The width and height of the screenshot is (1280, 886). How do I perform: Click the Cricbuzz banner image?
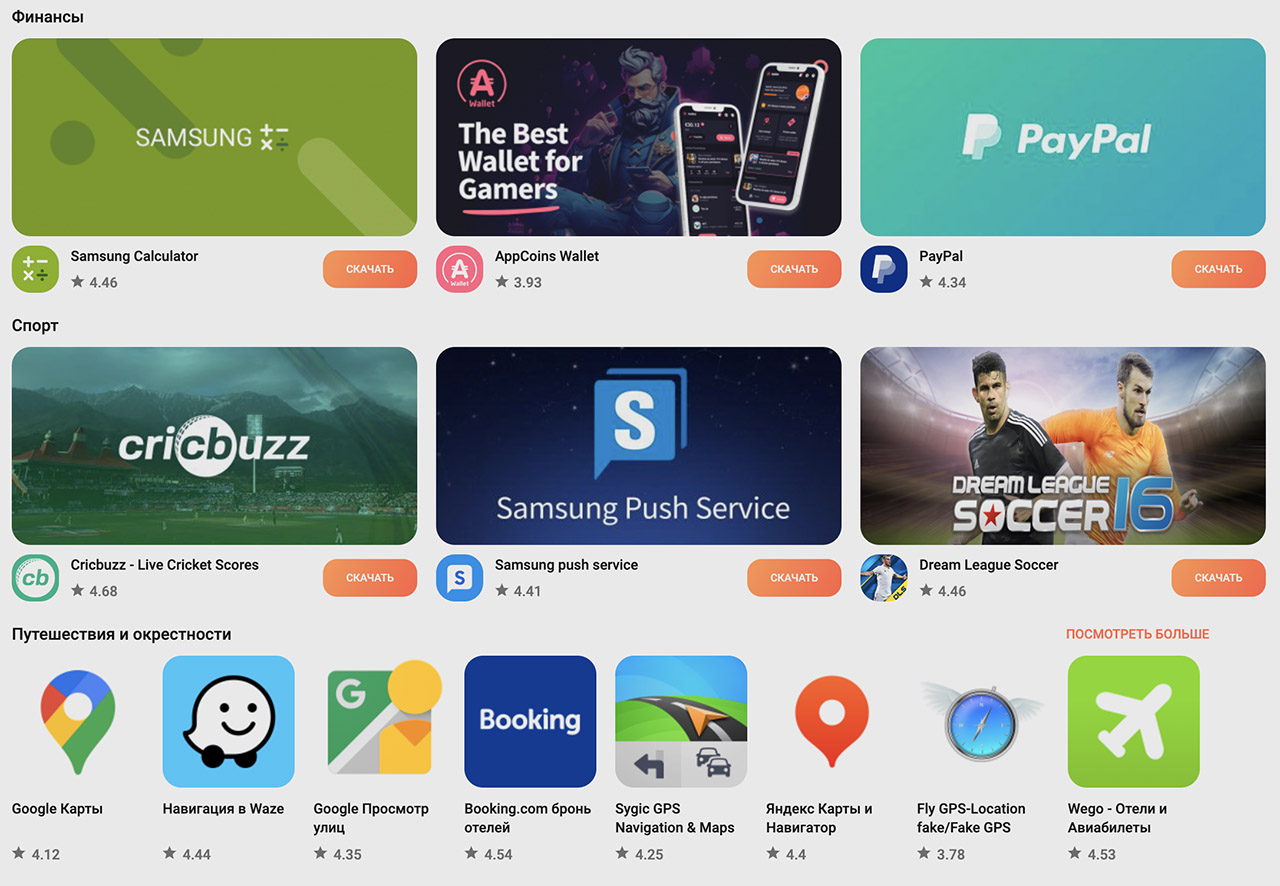[215, 446]
